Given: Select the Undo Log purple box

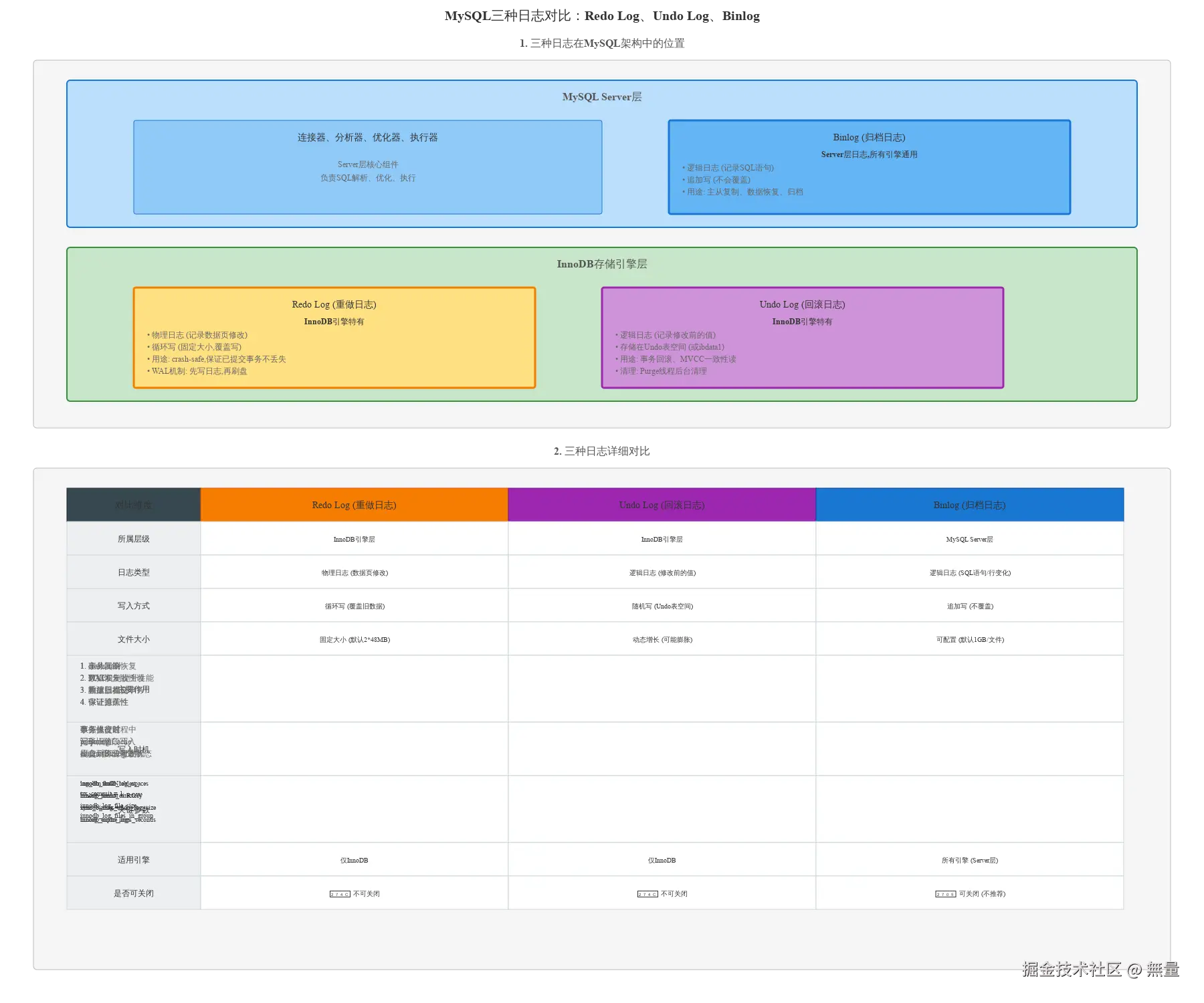Looking at the screenshot, I should (x=801, y=338).
